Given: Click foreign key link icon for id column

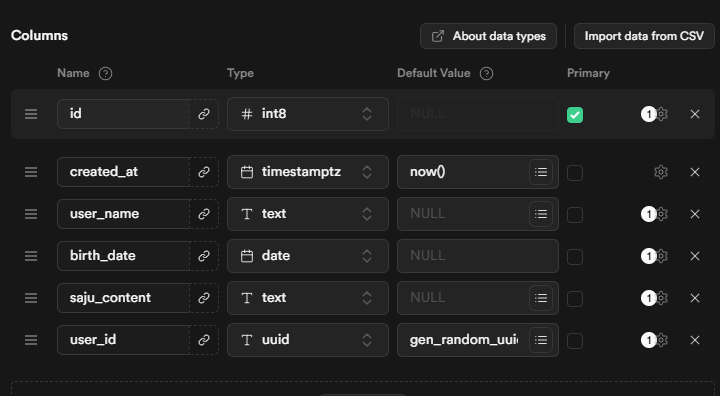Looking at the screenshot, I should (204, 114).
